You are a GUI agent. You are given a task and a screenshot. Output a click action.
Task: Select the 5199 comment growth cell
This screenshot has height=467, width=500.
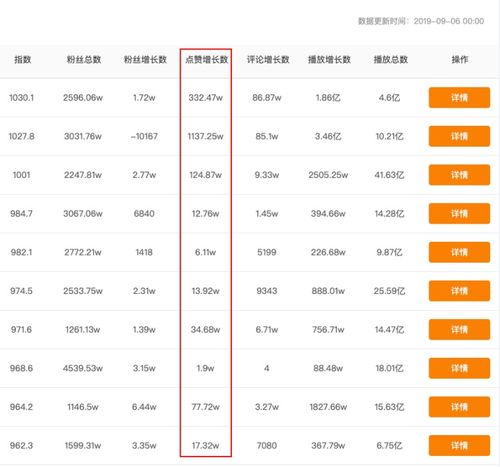(267, 252)
